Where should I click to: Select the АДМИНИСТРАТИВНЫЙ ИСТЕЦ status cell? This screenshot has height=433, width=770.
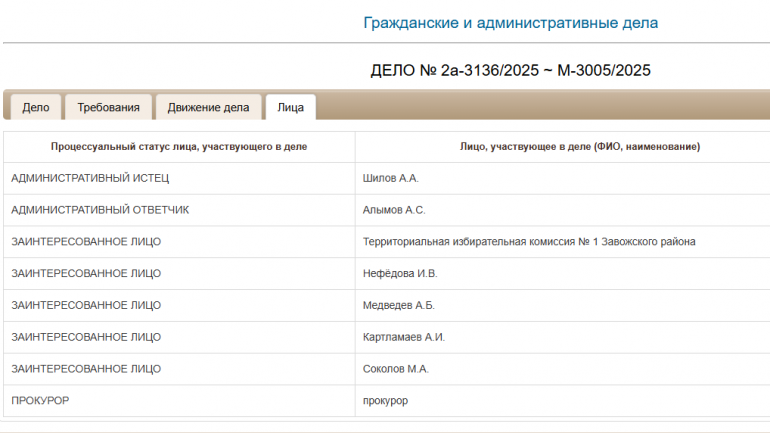(x=90, y=178)
